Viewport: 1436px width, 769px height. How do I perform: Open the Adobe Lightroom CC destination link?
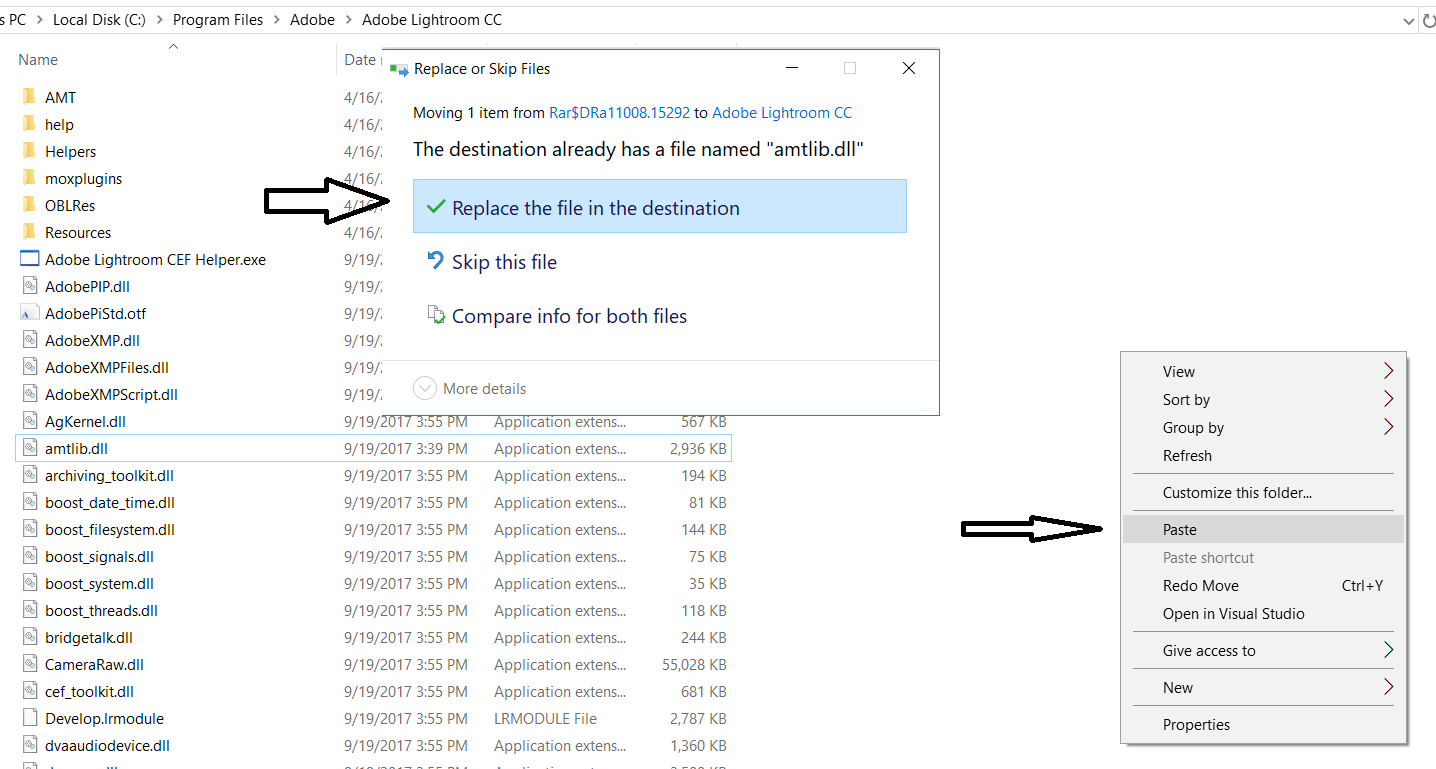tap(782, 113)
